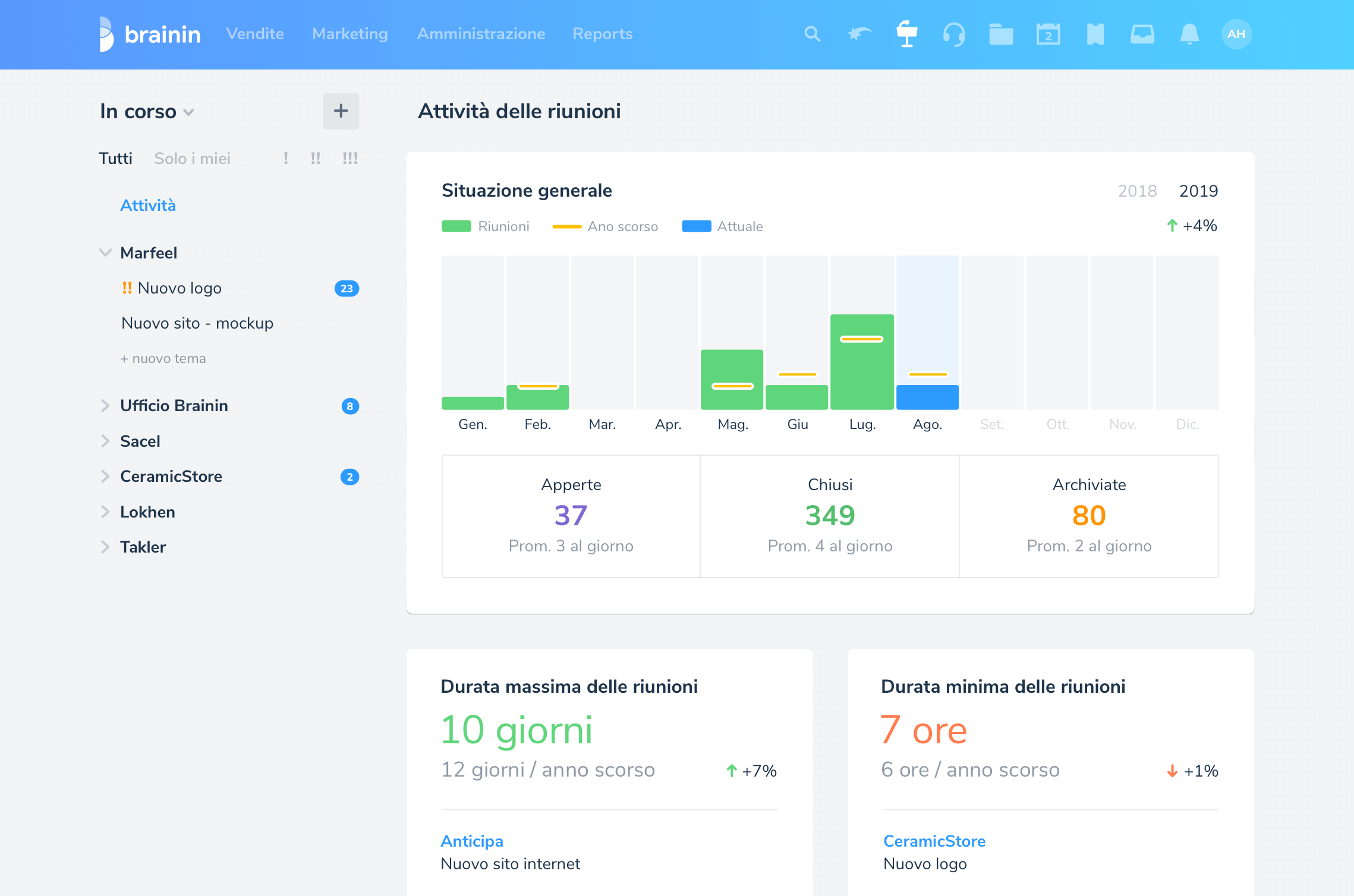Expand the Ufficio Brainin group
Image resolution: width=1354 pixels, height=896 pixels.
pyautogui.click(x=105, y=406)
